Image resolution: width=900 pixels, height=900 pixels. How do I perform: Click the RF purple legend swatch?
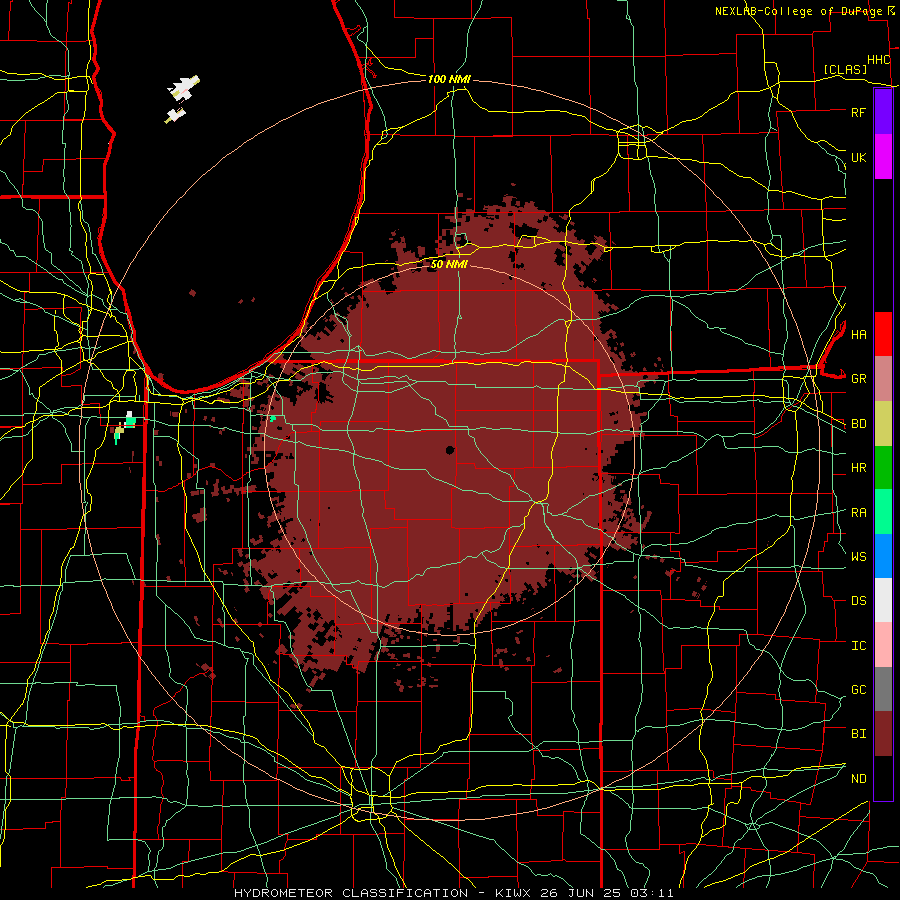click(x=883, y=112)
